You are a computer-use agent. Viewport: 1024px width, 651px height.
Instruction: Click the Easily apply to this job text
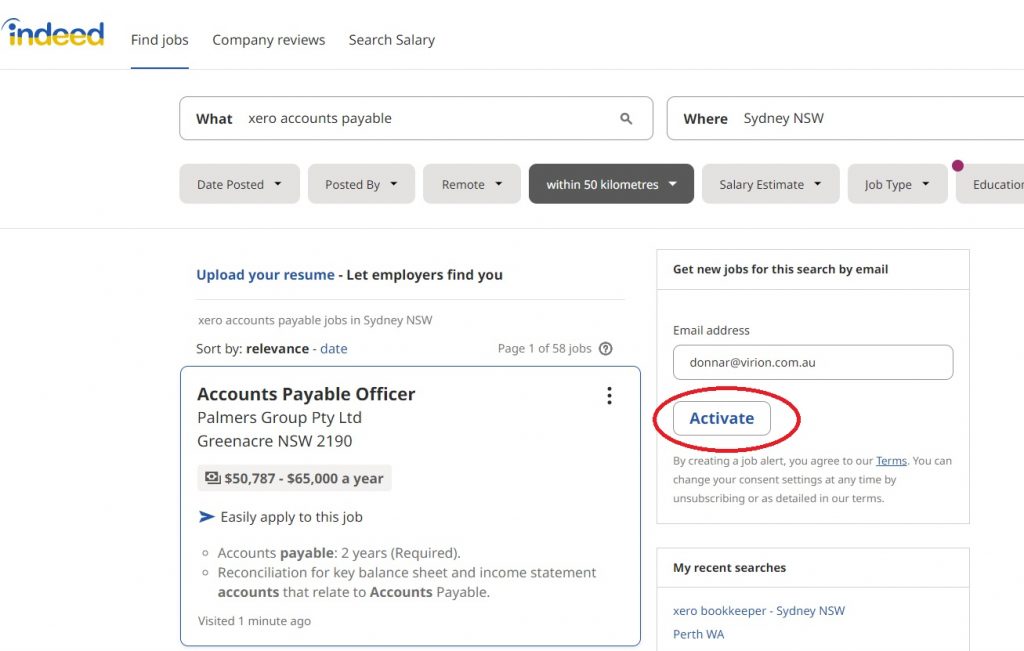(x=291, y=517)
